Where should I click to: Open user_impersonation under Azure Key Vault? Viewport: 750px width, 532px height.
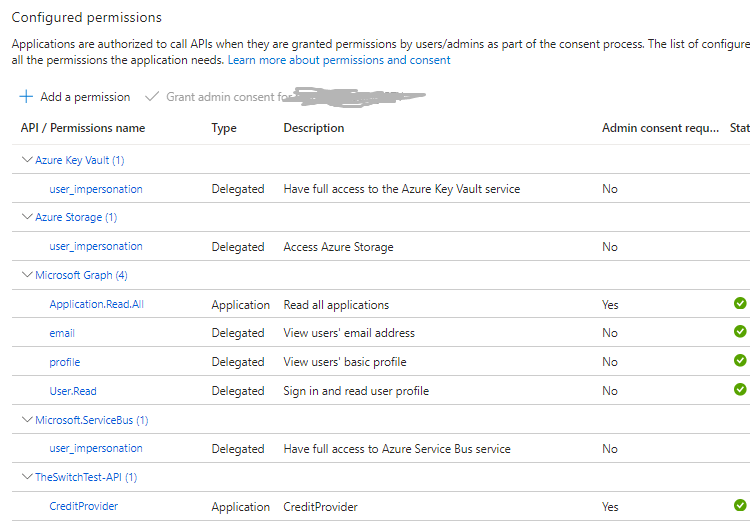point(96,189)
